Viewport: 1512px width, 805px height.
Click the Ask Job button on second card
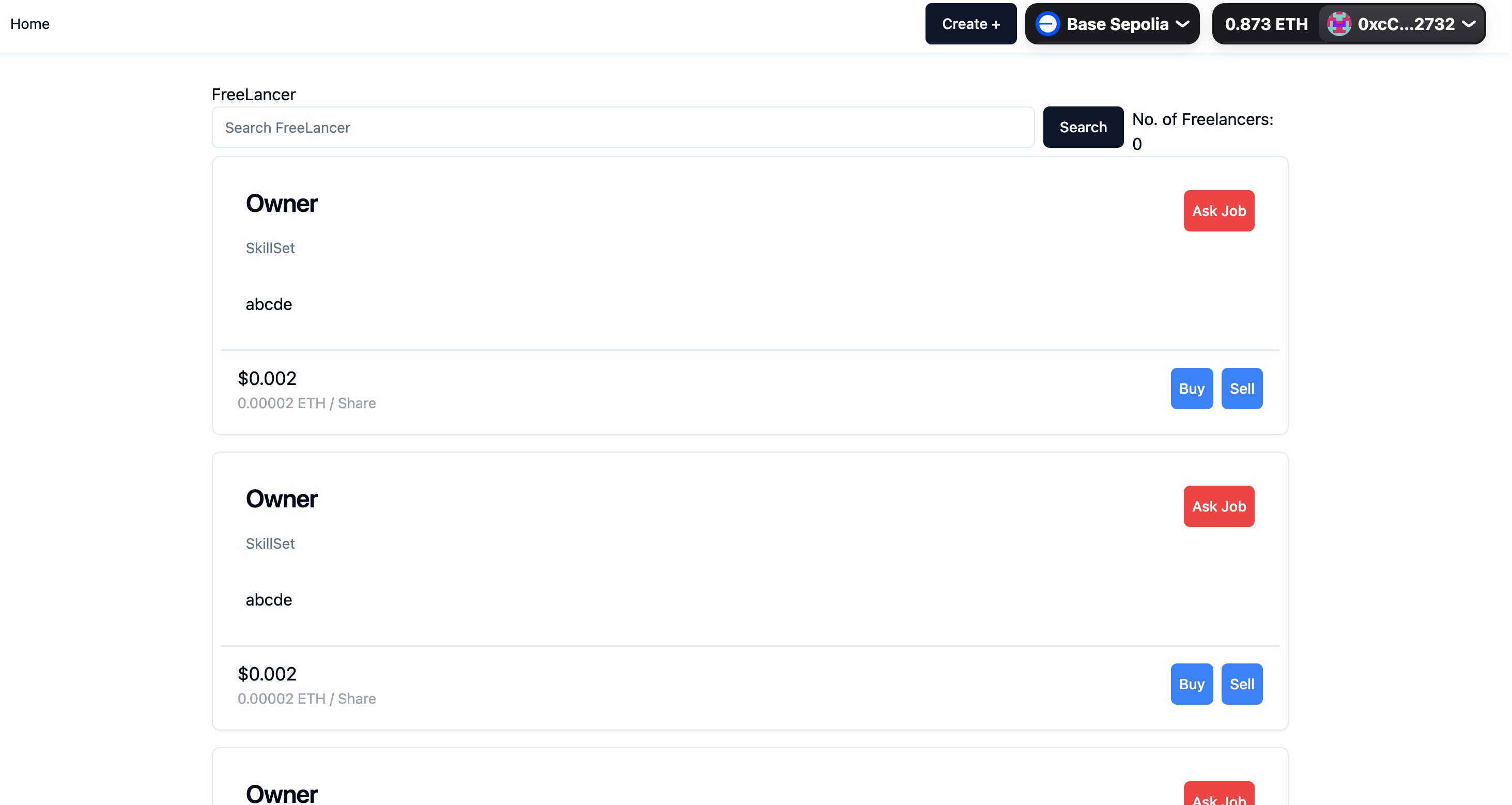(x=1219, y=506)
